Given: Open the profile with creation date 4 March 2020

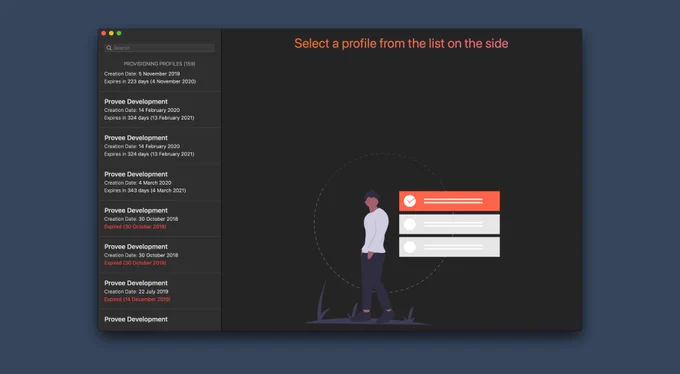Looking at the screenshot, I should click(x=160, y=182).
